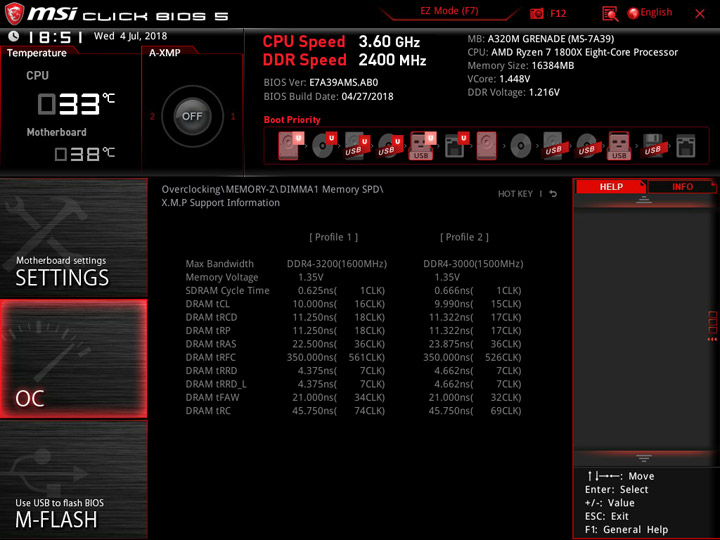This screenshot has width=720, height=540.
Task: Click DDR4-3000(1500MHz) value
Action: pos(473,264)
